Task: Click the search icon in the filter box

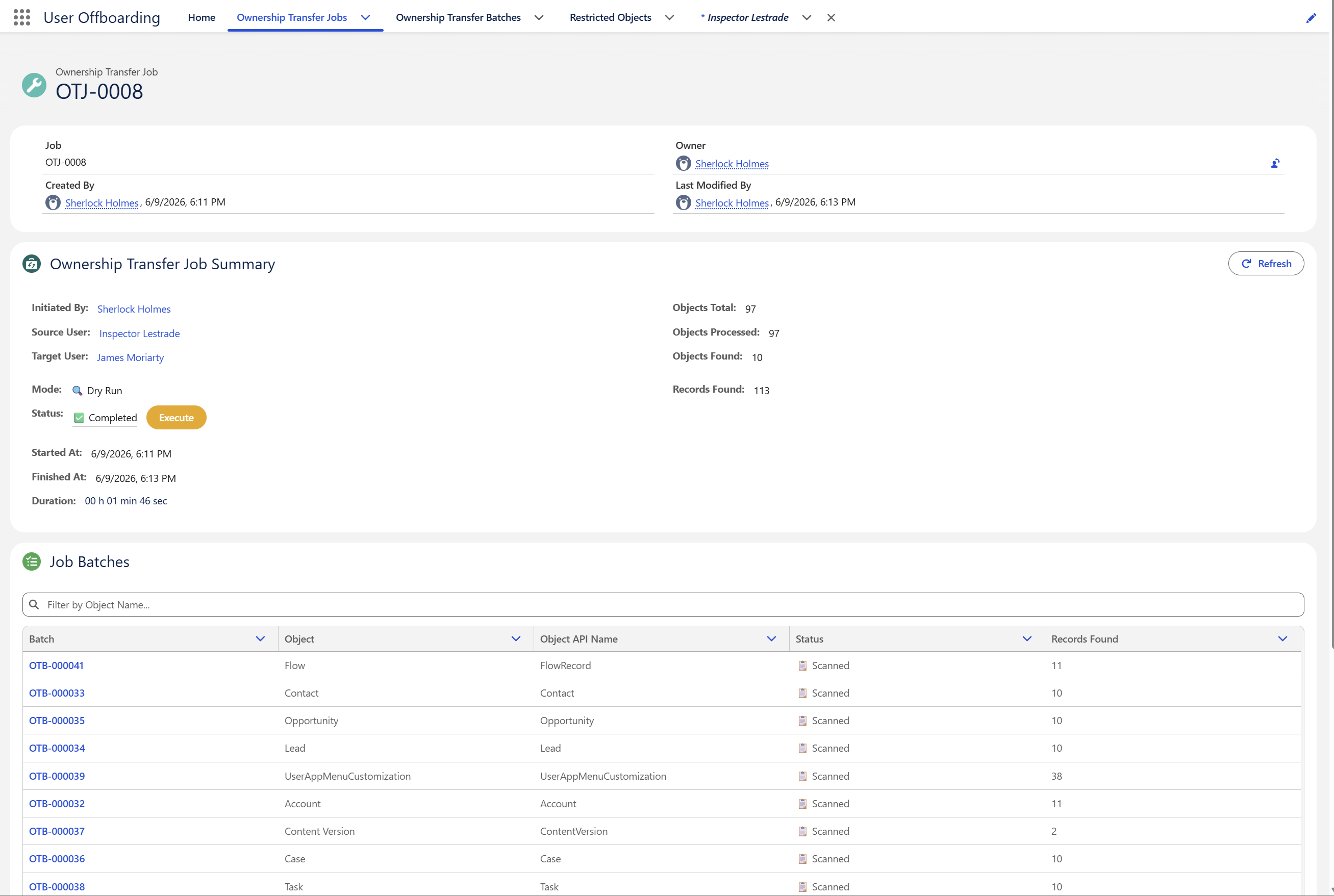Action: click(x=34, y=605)
